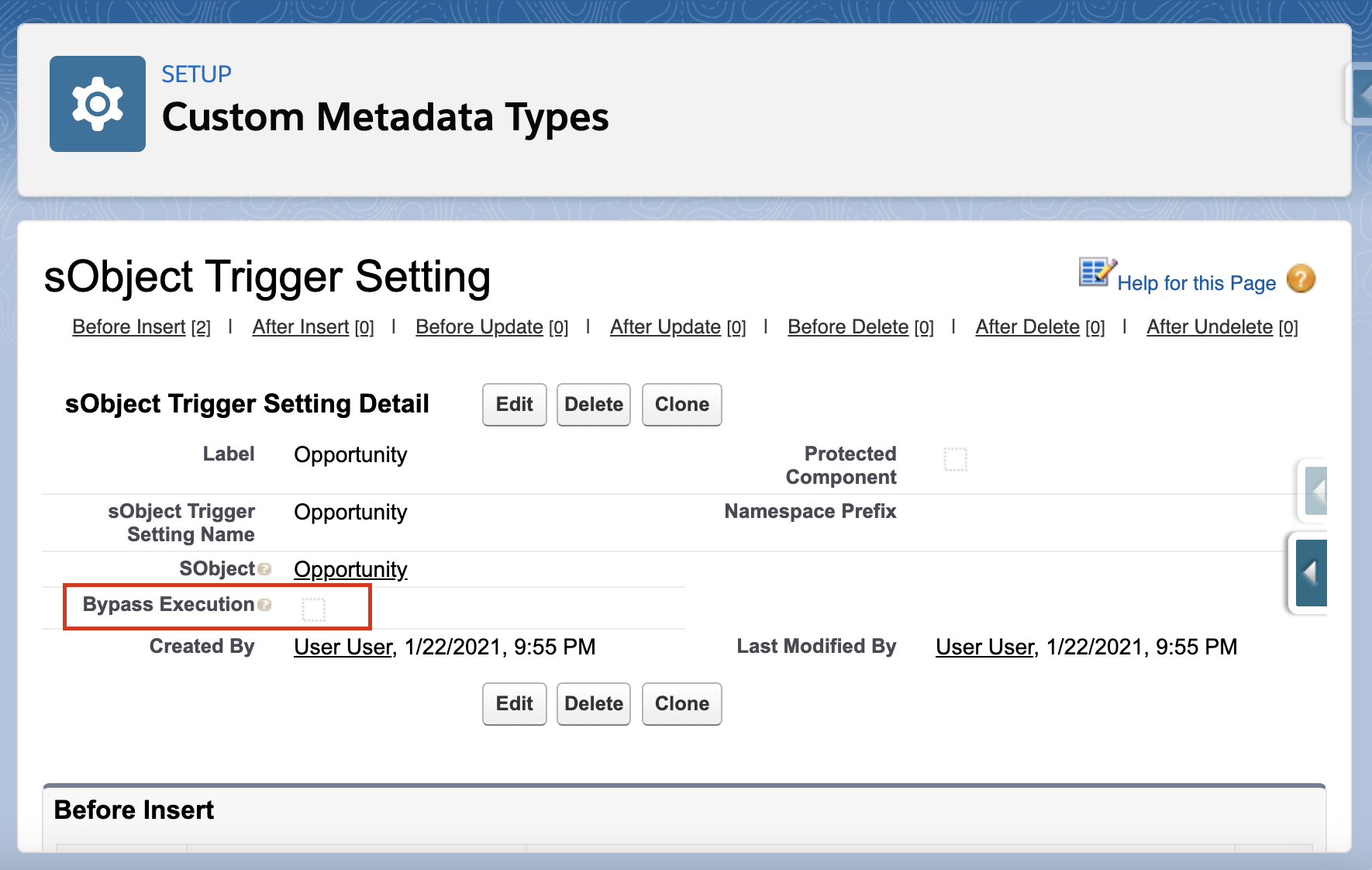Click the top Delete button
The height and width of the screenshot is (870, 1372).
[594, 405]
